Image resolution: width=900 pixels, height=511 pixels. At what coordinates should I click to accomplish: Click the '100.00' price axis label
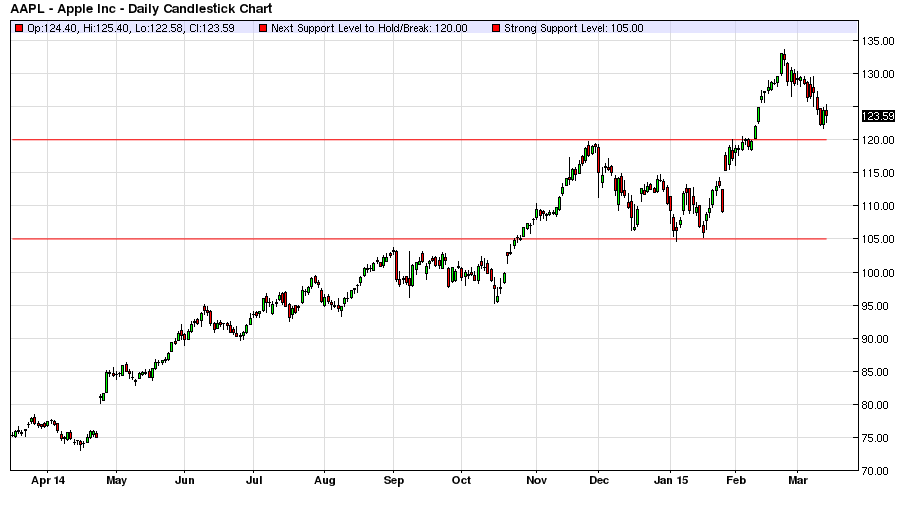[878, 273]
